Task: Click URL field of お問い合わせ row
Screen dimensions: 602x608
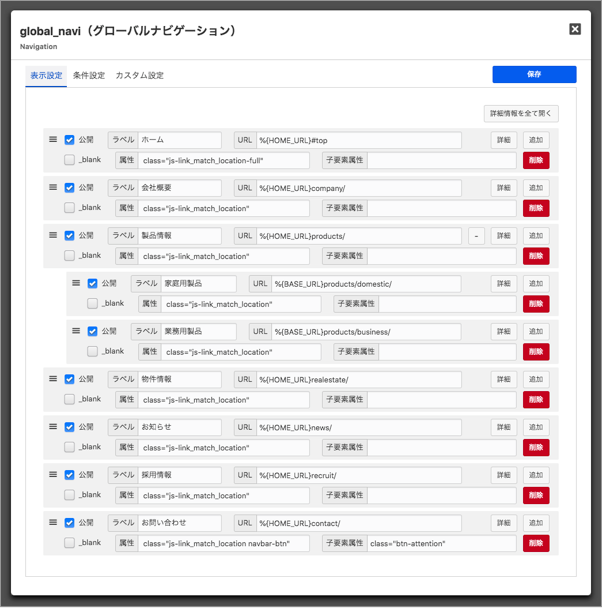Action: (x=359, y=523)
